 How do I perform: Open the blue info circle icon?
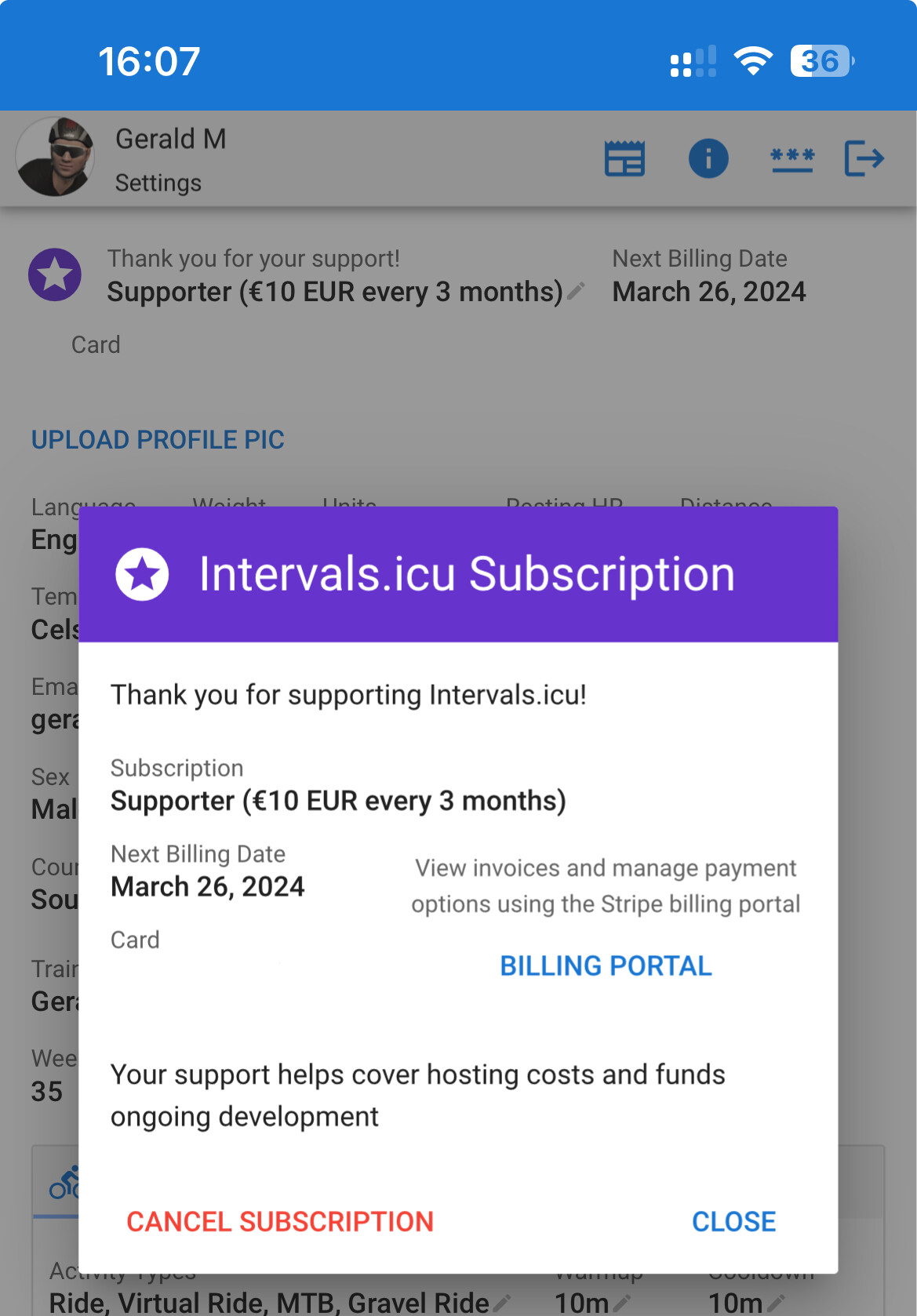pyautogui.click(x=708, y=158)
